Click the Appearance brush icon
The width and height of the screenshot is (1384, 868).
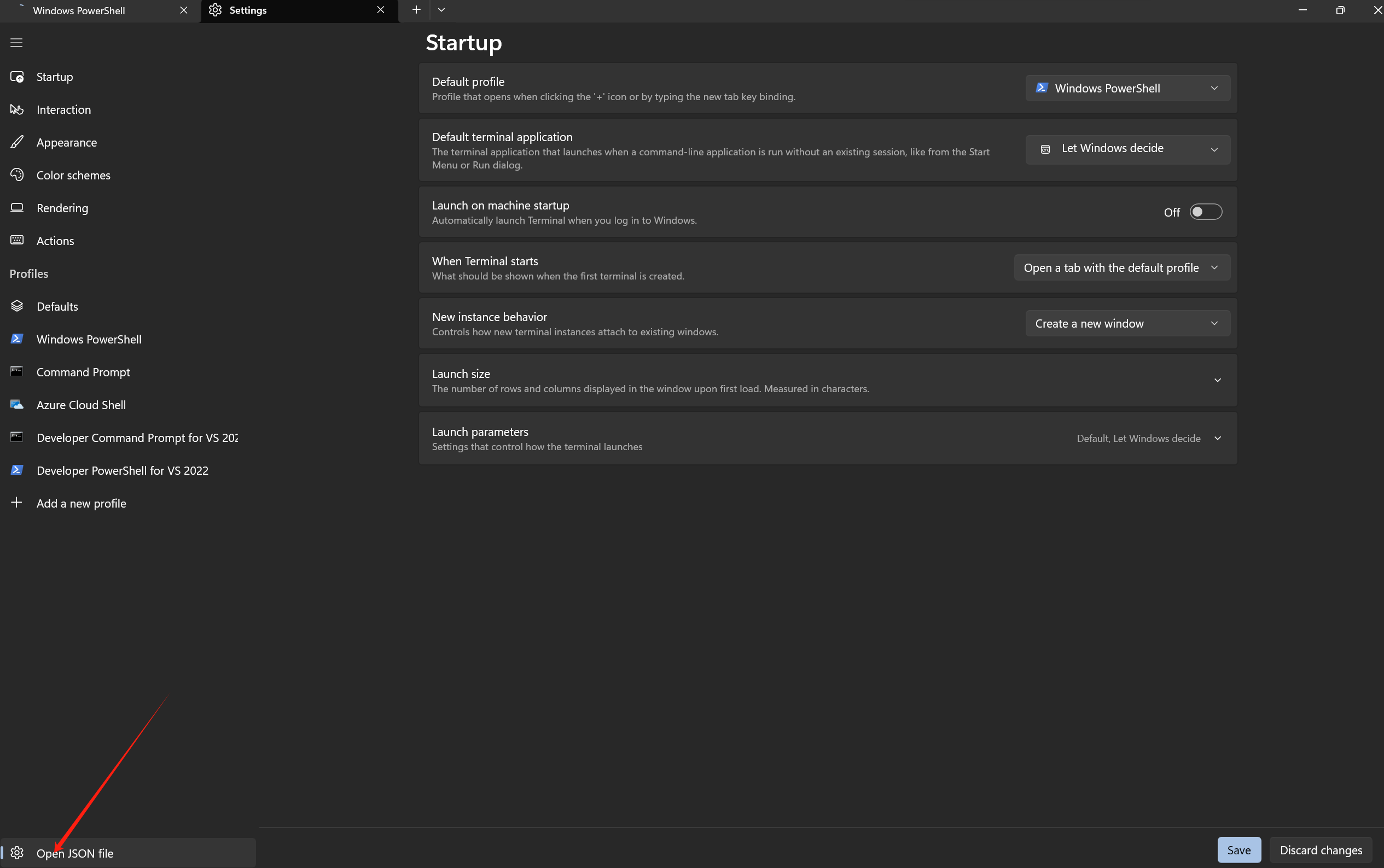[x=16, y=142]
